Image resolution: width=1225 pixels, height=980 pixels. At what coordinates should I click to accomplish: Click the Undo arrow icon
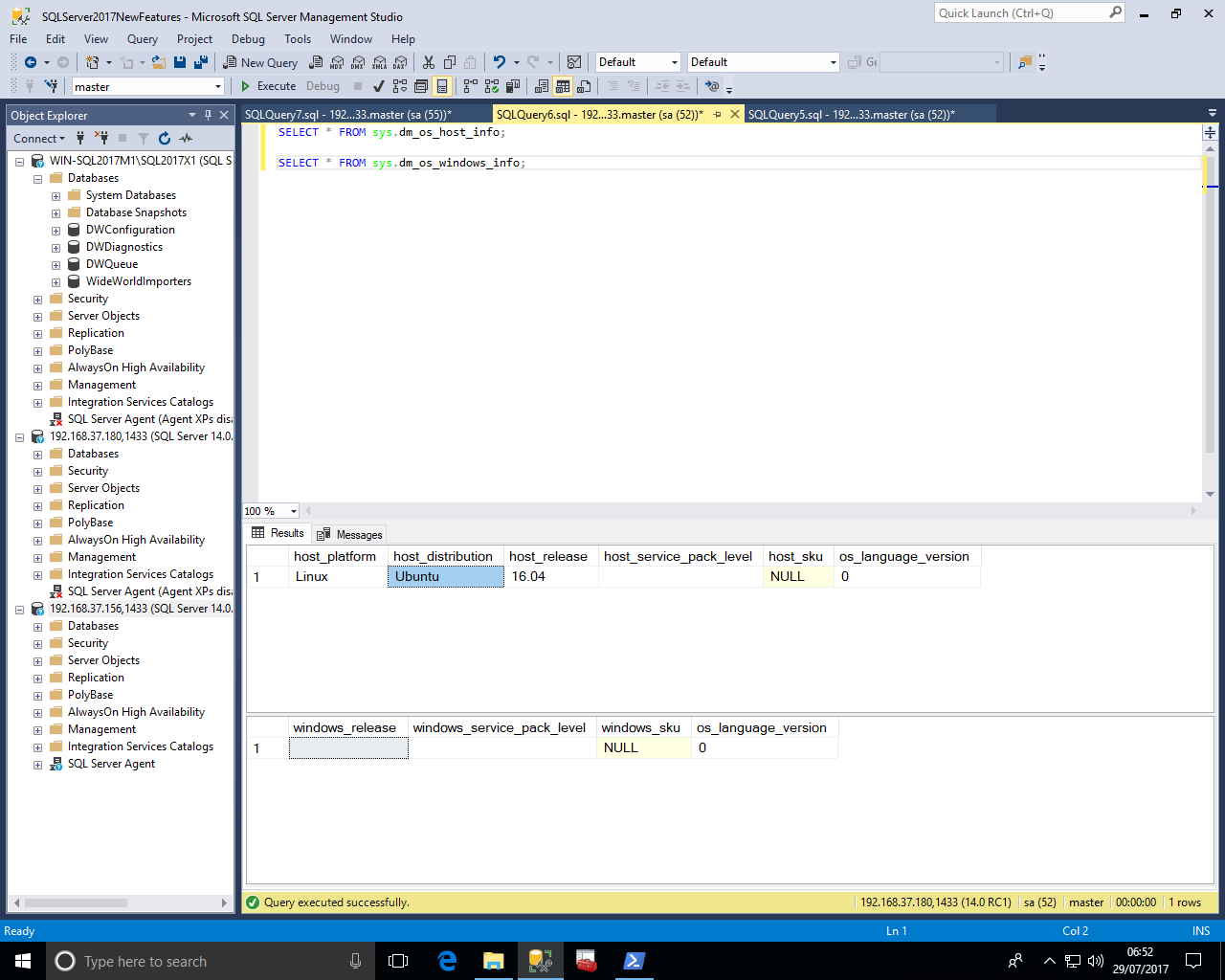[x=499, y=62]
